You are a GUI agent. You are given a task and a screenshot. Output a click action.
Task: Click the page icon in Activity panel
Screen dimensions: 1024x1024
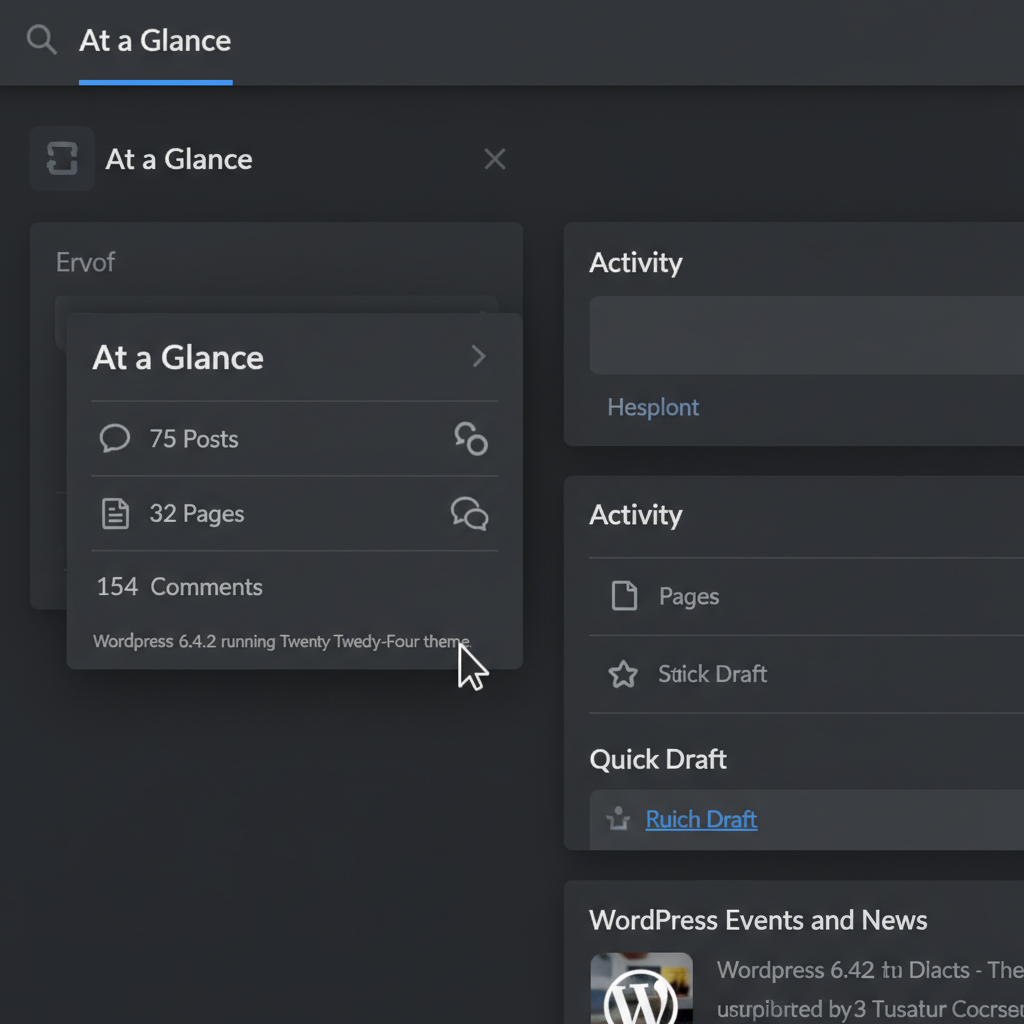point(624,597)
